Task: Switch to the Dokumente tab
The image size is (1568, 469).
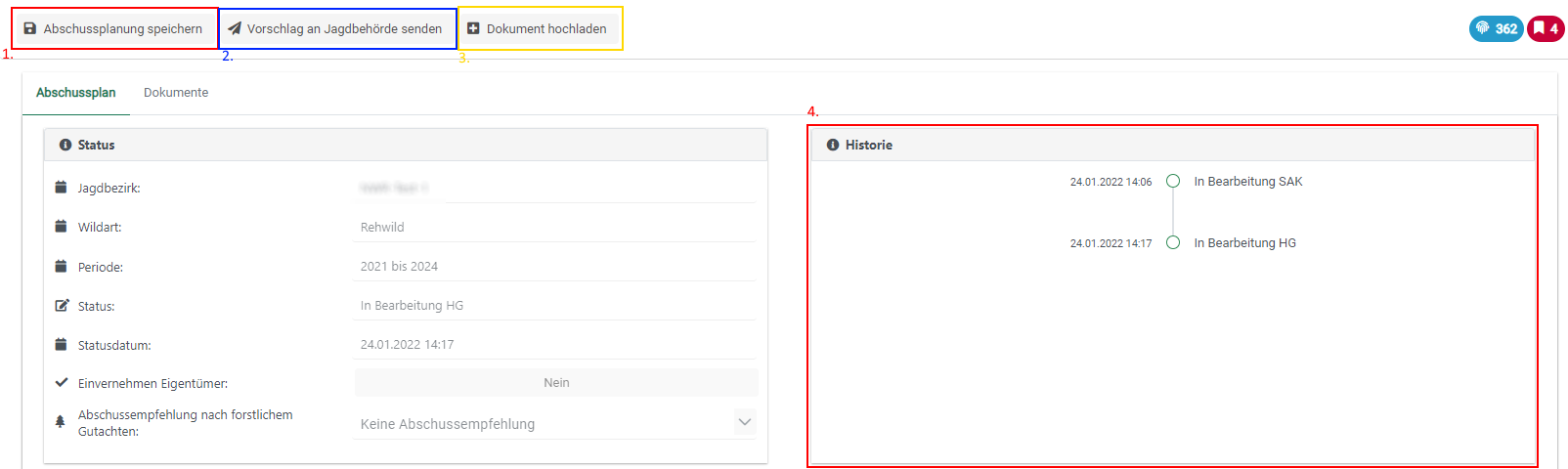Action: 176,93
